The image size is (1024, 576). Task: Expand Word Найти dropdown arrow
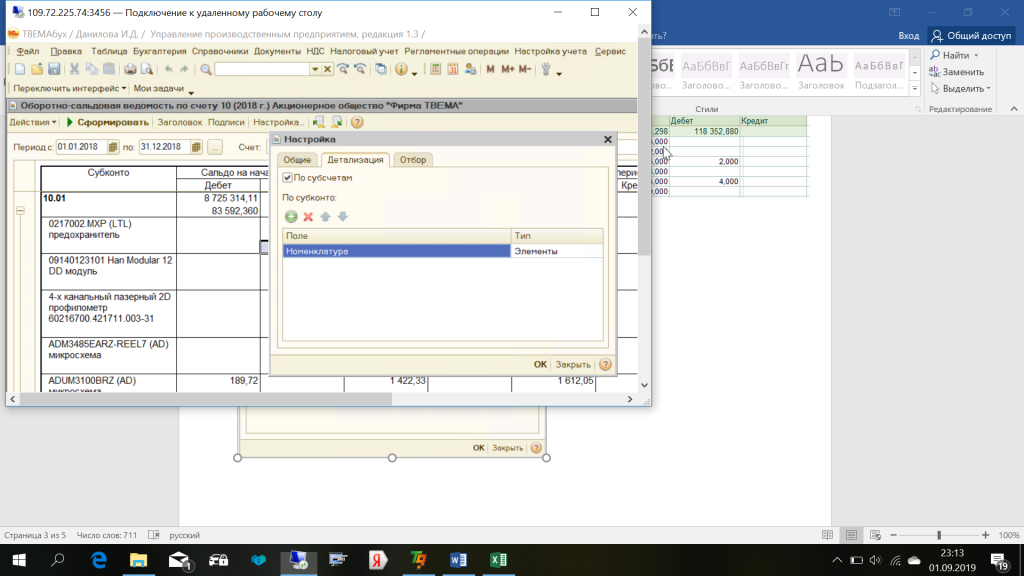tap(976, 56)
